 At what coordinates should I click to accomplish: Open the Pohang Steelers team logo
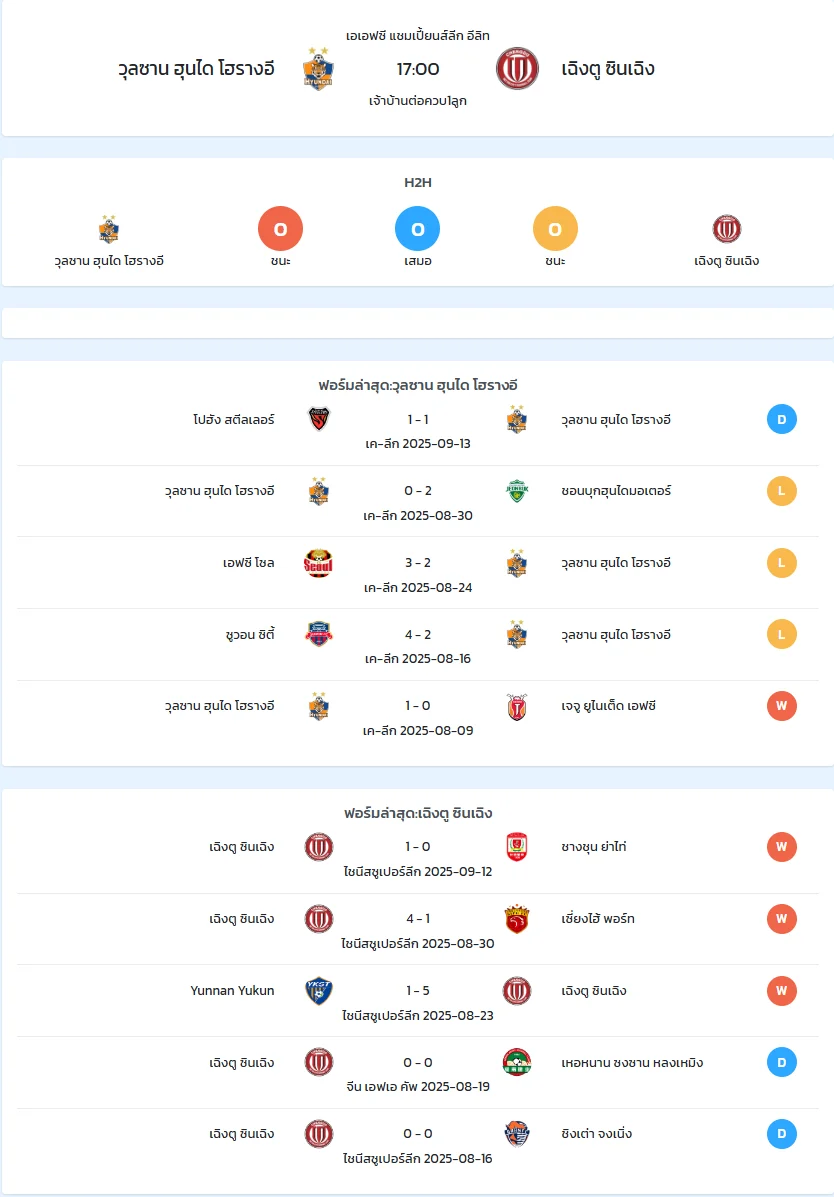tap(318, 419)
